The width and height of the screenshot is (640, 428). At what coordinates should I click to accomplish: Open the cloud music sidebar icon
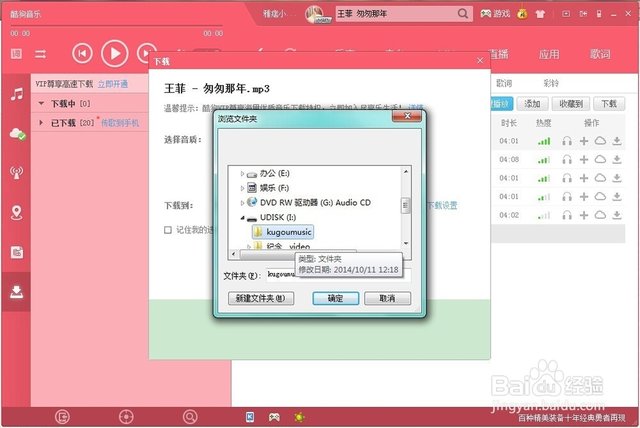click(17, 134)
